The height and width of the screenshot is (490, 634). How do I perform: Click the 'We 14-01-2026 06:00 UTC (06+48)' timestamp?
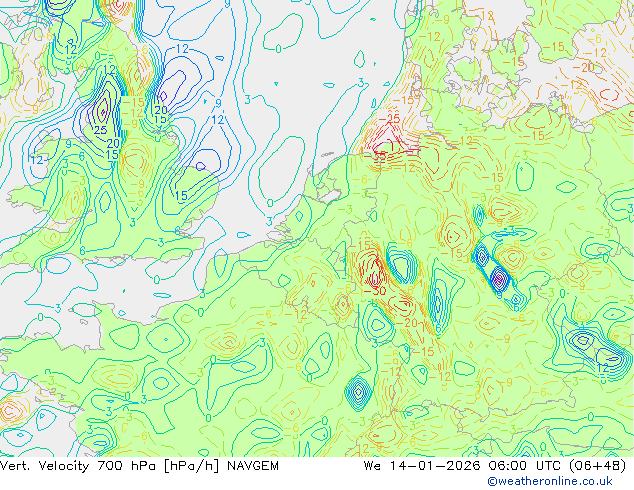click(495, 466)
